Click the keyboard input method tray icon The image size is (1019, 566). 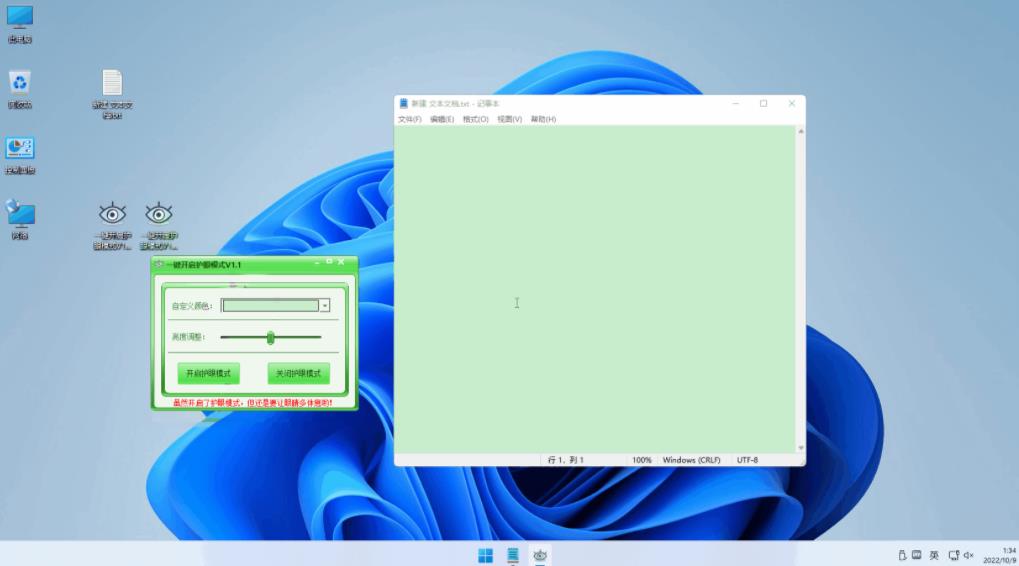pos(916,556)
